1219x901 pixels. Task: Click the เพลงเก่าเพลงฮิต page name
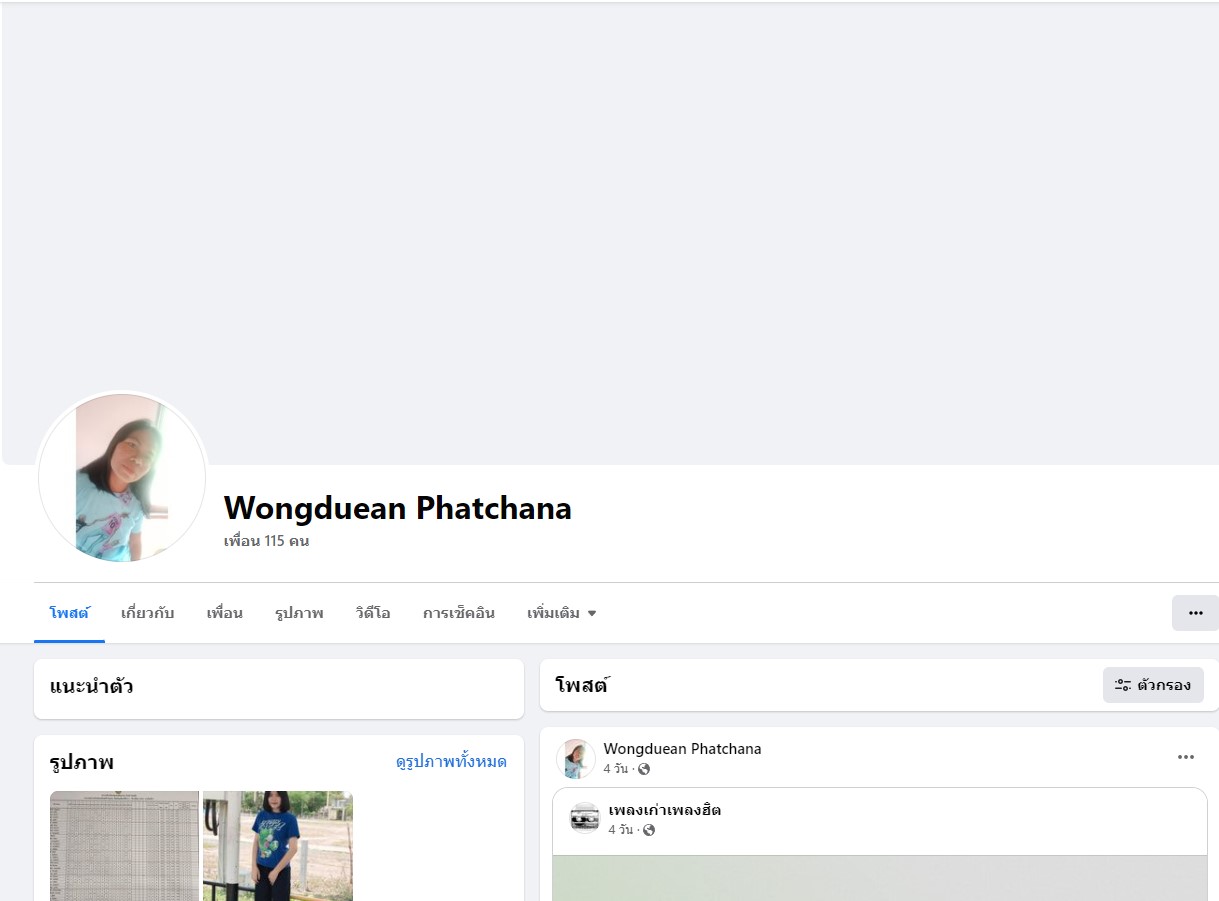[x=664, y=810]
